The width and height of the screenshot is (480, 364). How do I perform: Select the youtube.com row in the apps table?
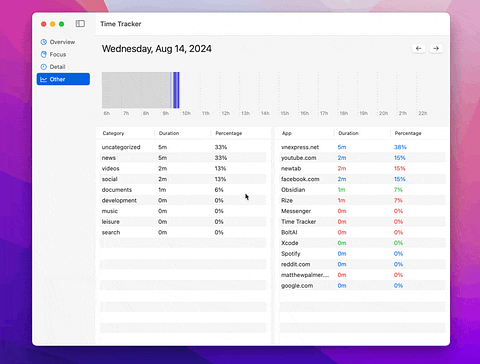[362, 158]
